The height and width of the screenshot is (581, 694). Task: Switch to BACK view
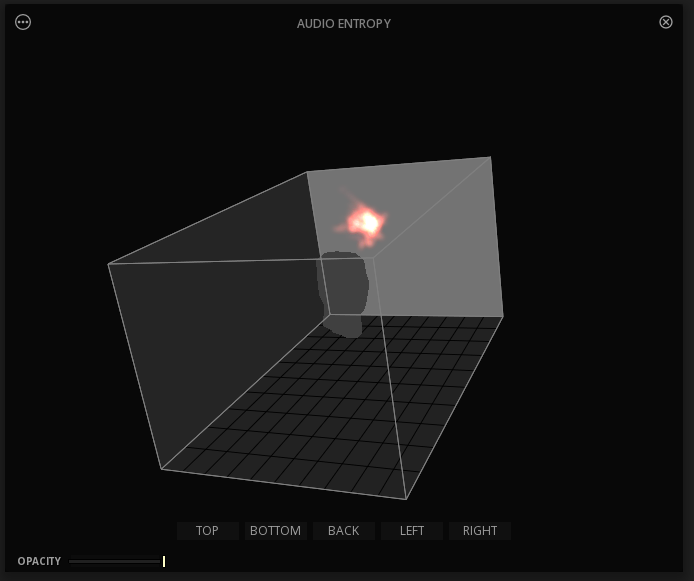[343, 531]
